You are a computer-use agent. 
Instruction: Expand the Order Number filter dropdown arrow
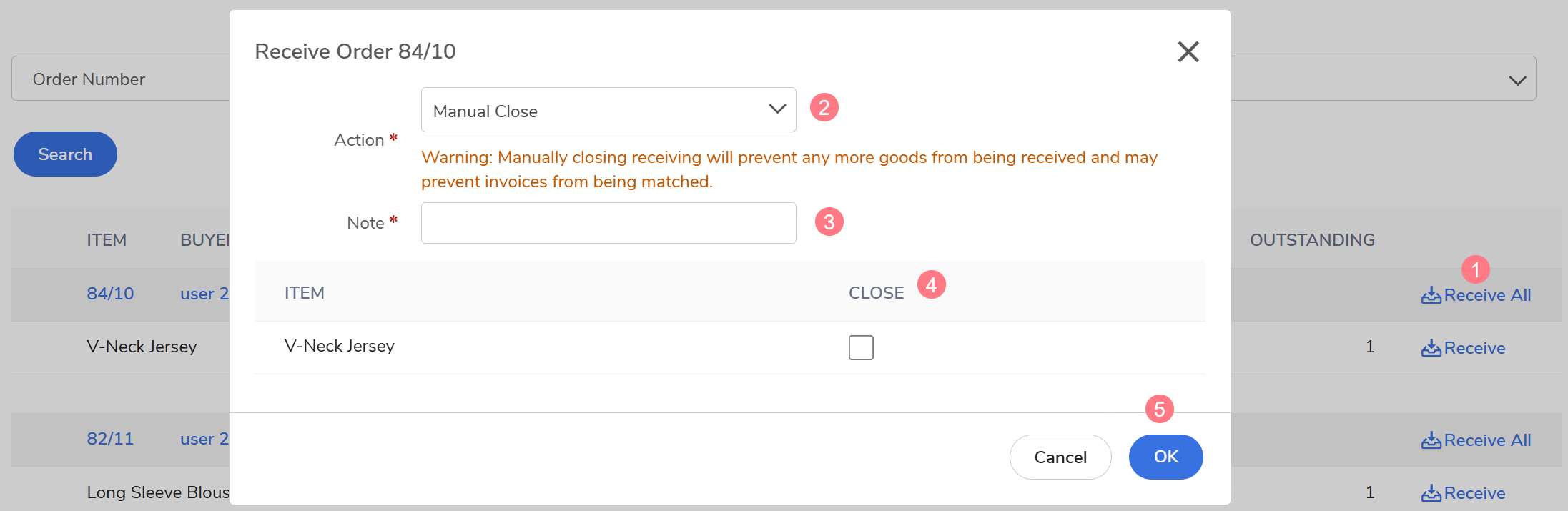[1517, 80]
